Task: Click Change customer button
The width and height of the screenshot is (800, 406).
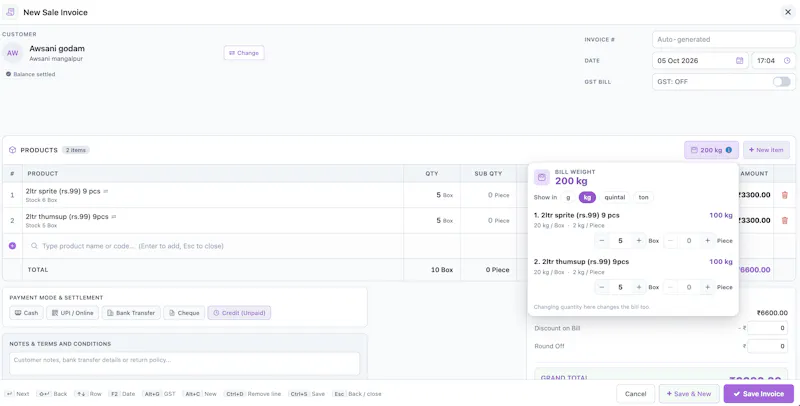Action: 244,53
